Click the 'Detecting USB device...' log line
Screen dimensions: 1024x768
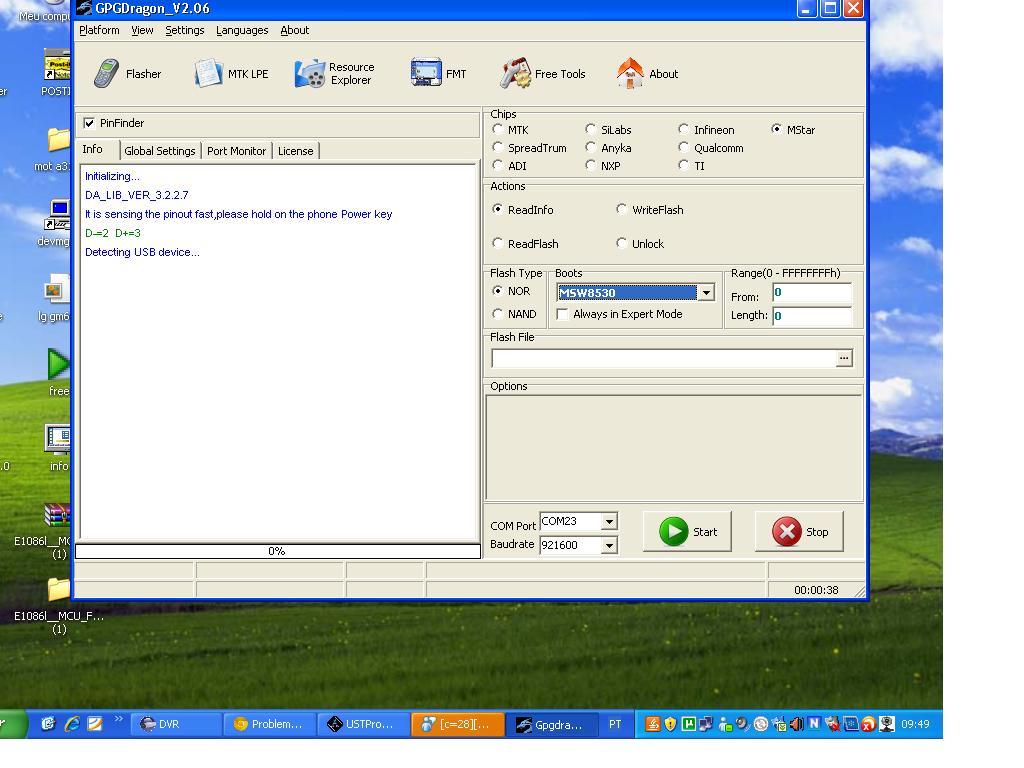(142, 252)
